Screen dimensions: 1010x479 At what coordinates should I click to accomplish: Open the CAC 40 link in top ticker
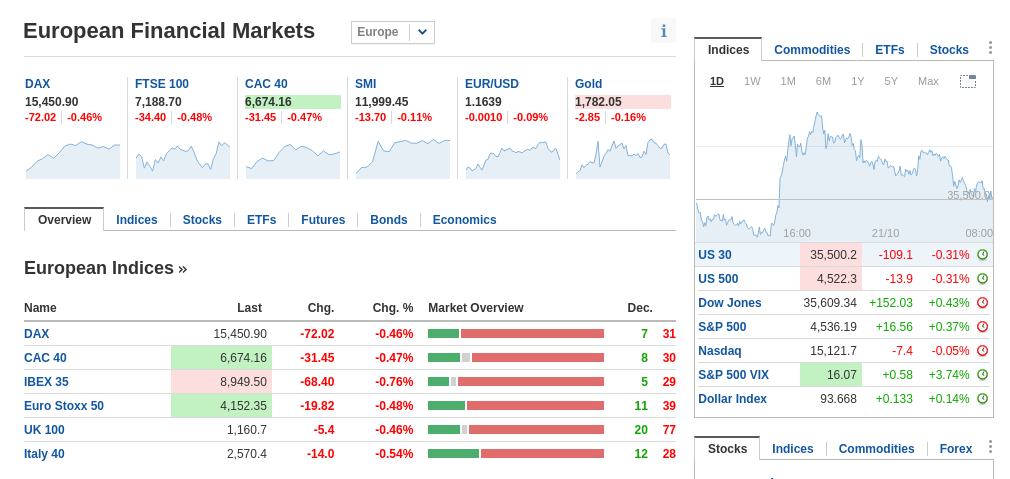[x=266, y=84]
